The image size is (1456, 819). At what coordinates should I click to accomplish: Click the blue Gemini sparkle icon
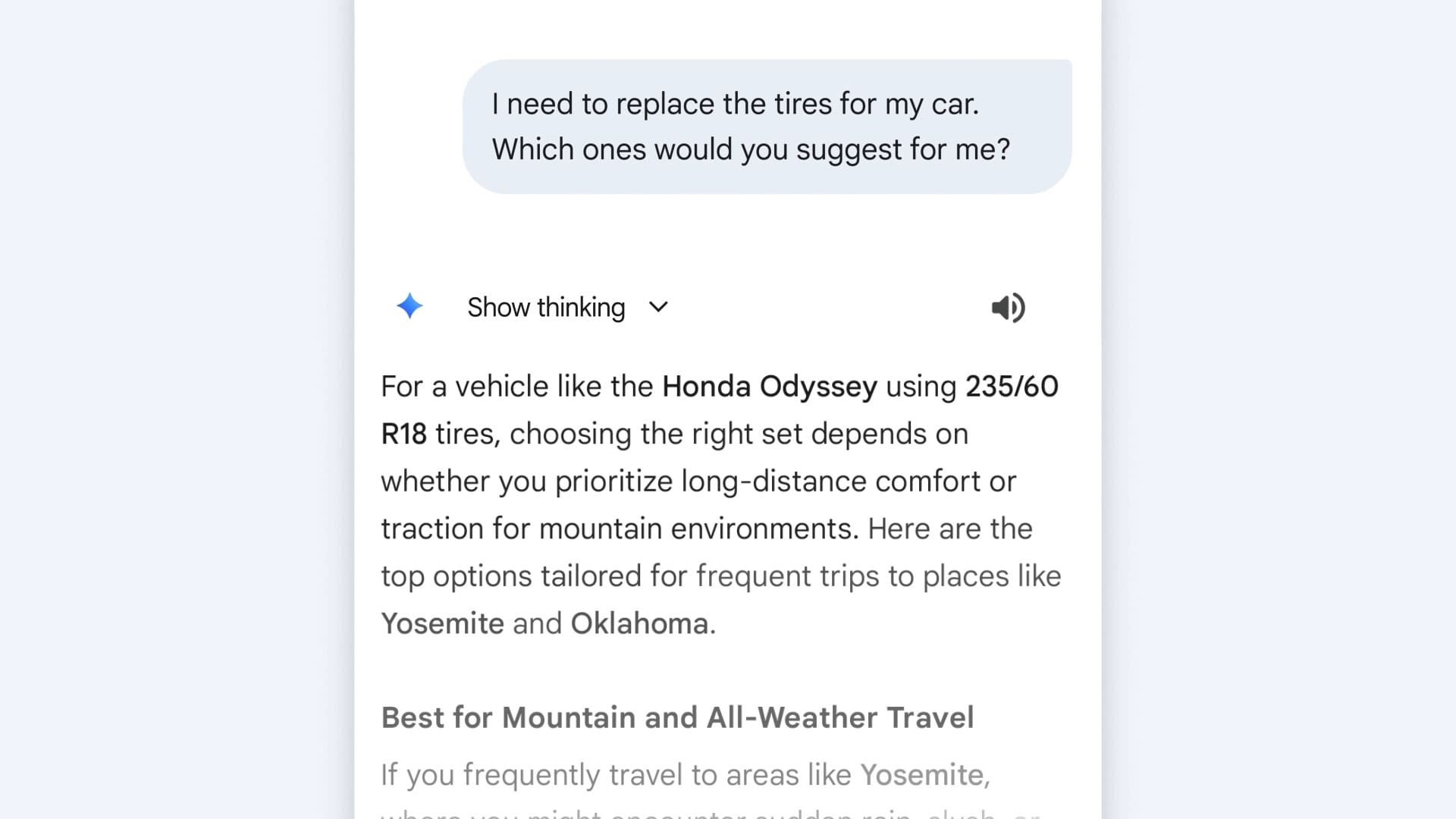(409, 306)
